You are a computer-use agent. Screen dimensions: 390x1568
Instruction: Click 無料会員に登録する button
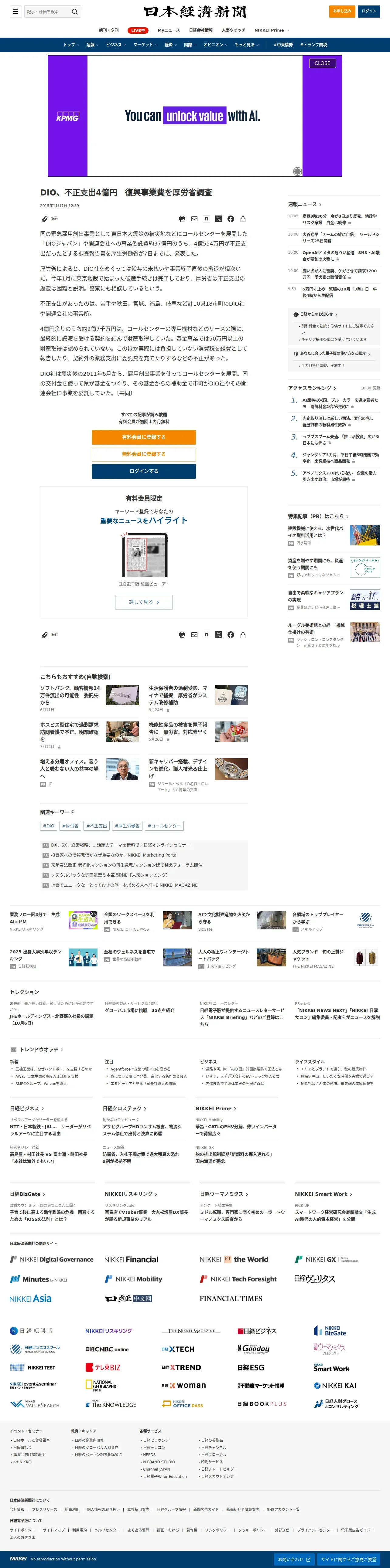[x=144, y=454]
